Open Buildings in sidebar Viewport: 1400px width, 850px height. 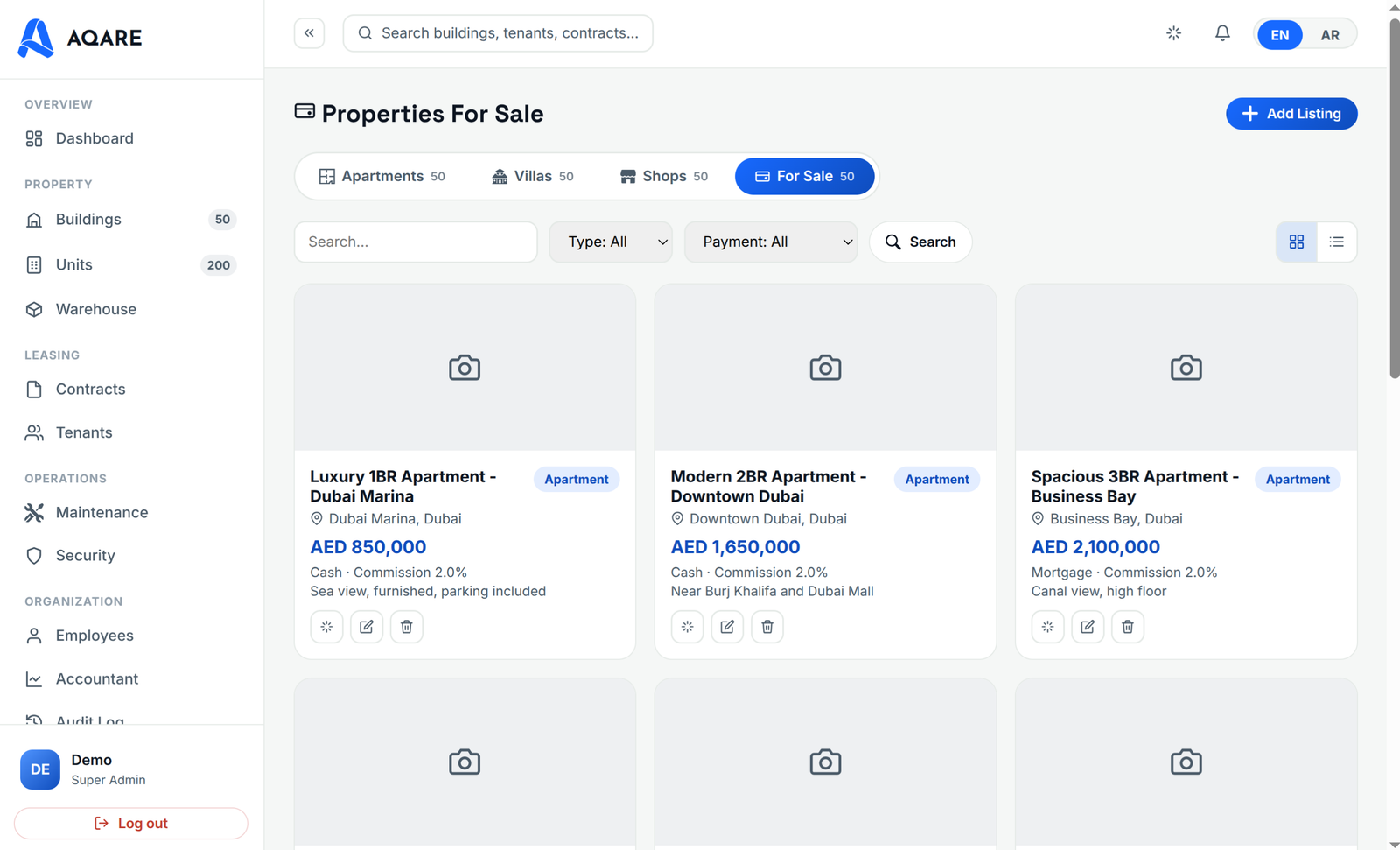(x=131, y=220)
